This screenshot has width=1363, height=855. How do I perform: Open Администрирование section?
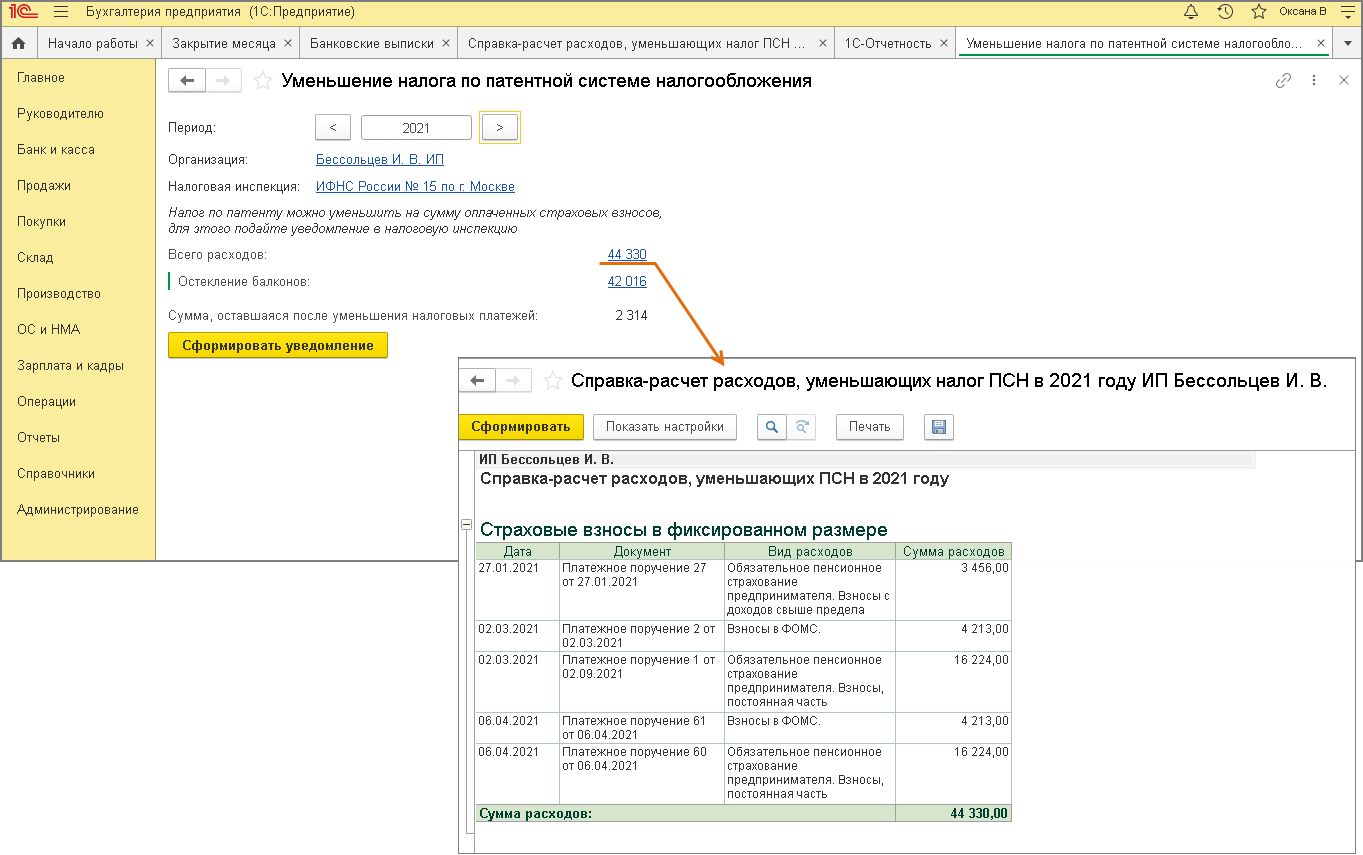[x=78, y=510]
